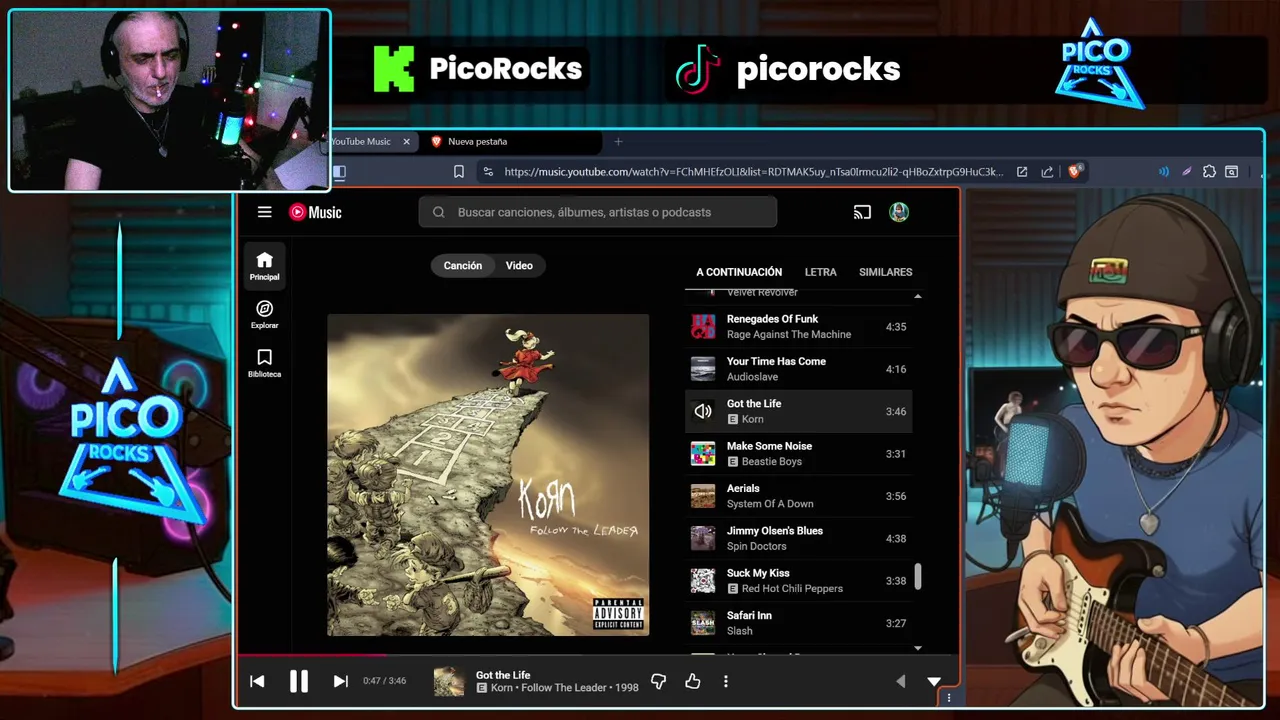The width and height of the screenshot is (1280, 720).
Task: Play Your Time Has Come from queue
Action: pyautogui.click(x=799, y=369)
